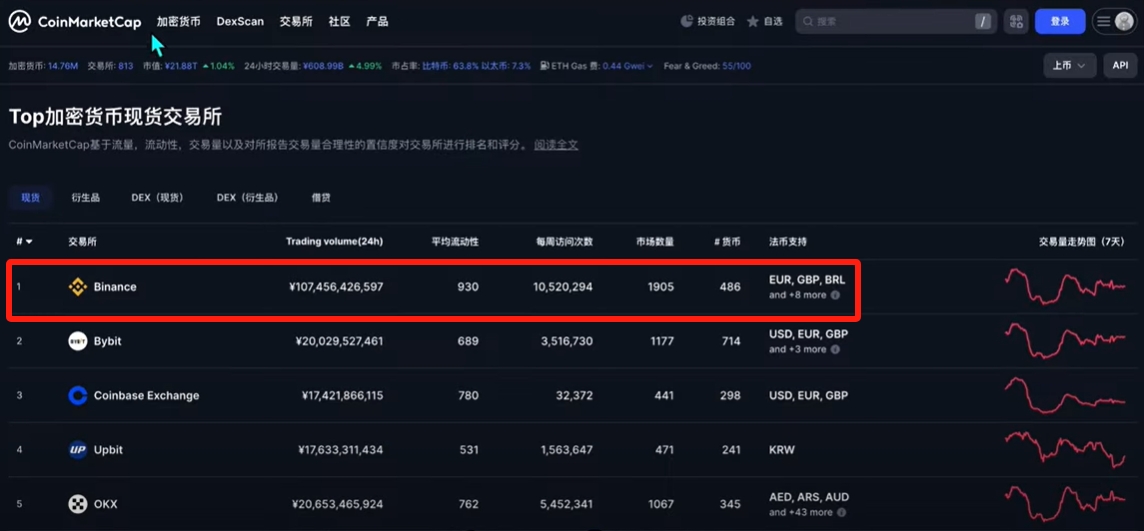
Task: Click the Bybit exchange name
Action: pos(107,341)
